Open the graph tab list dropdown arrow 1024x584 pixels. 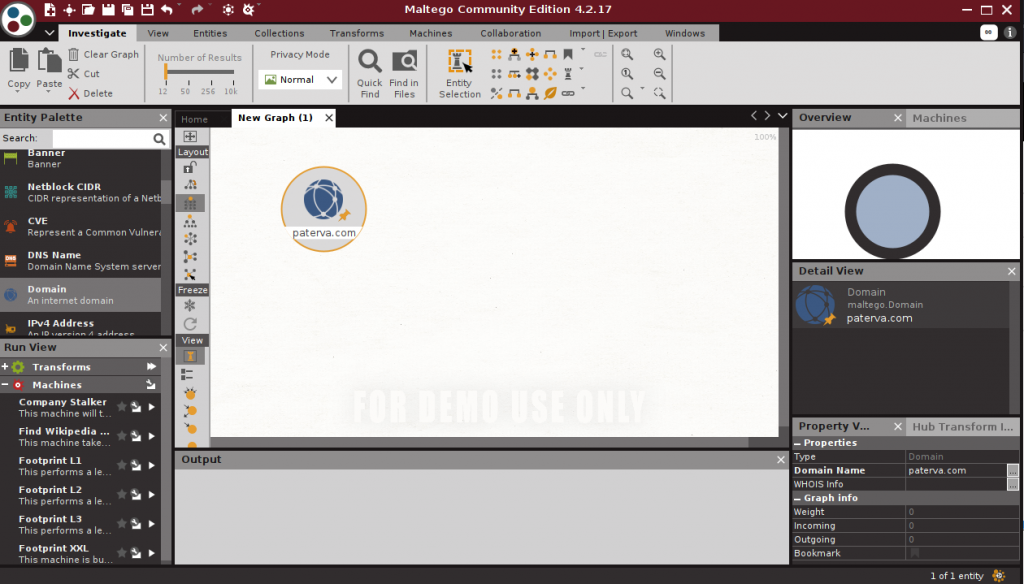(782, 116)
